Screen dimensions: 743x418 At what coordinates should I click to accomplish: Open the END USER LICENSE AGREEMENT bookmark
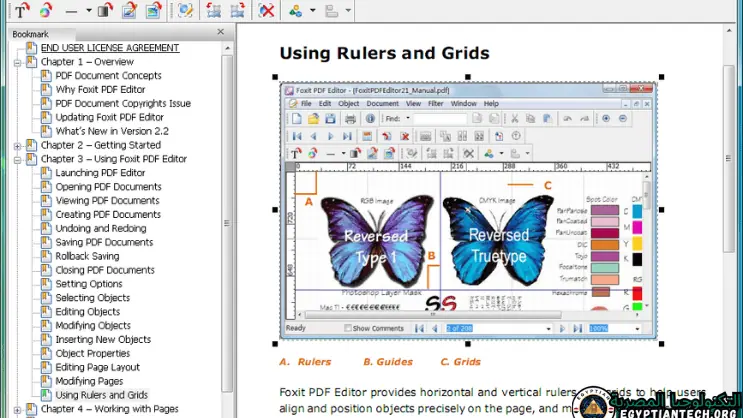[110, 48]
